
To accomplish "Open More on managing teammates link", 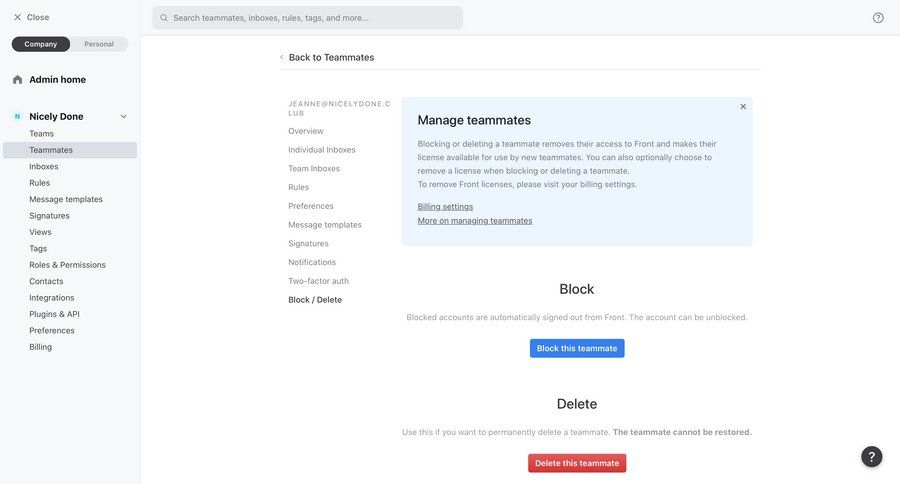I will point(475,220).
